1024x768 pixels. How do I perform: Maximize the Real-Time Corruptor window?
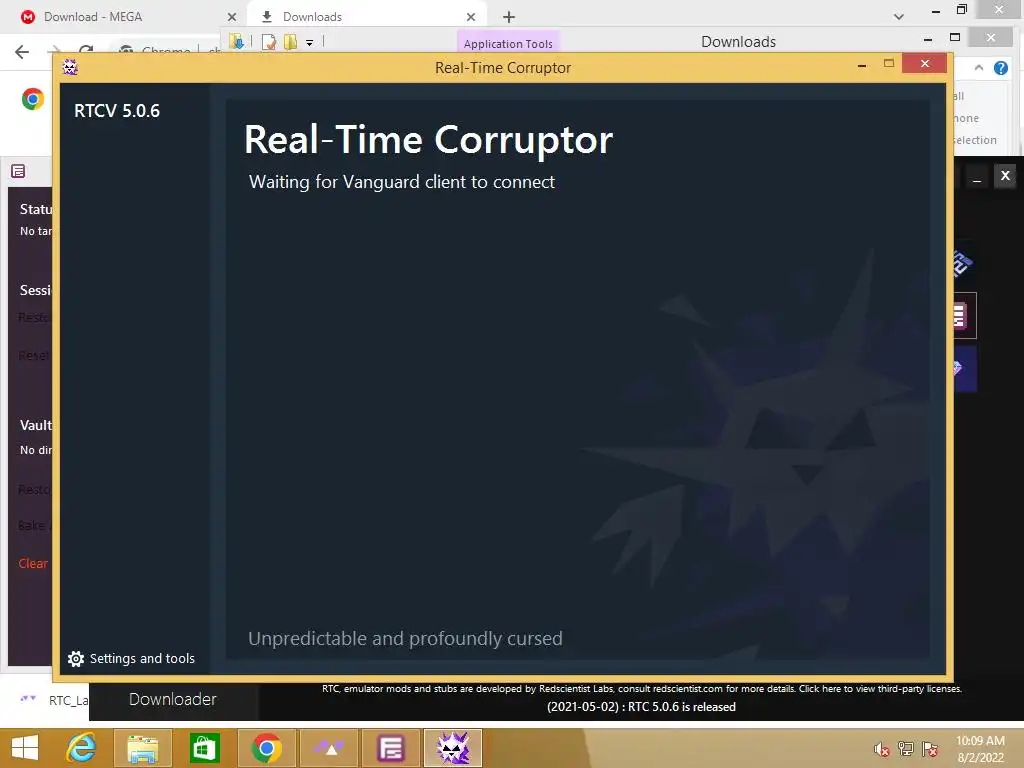click(x=889, y=63)
